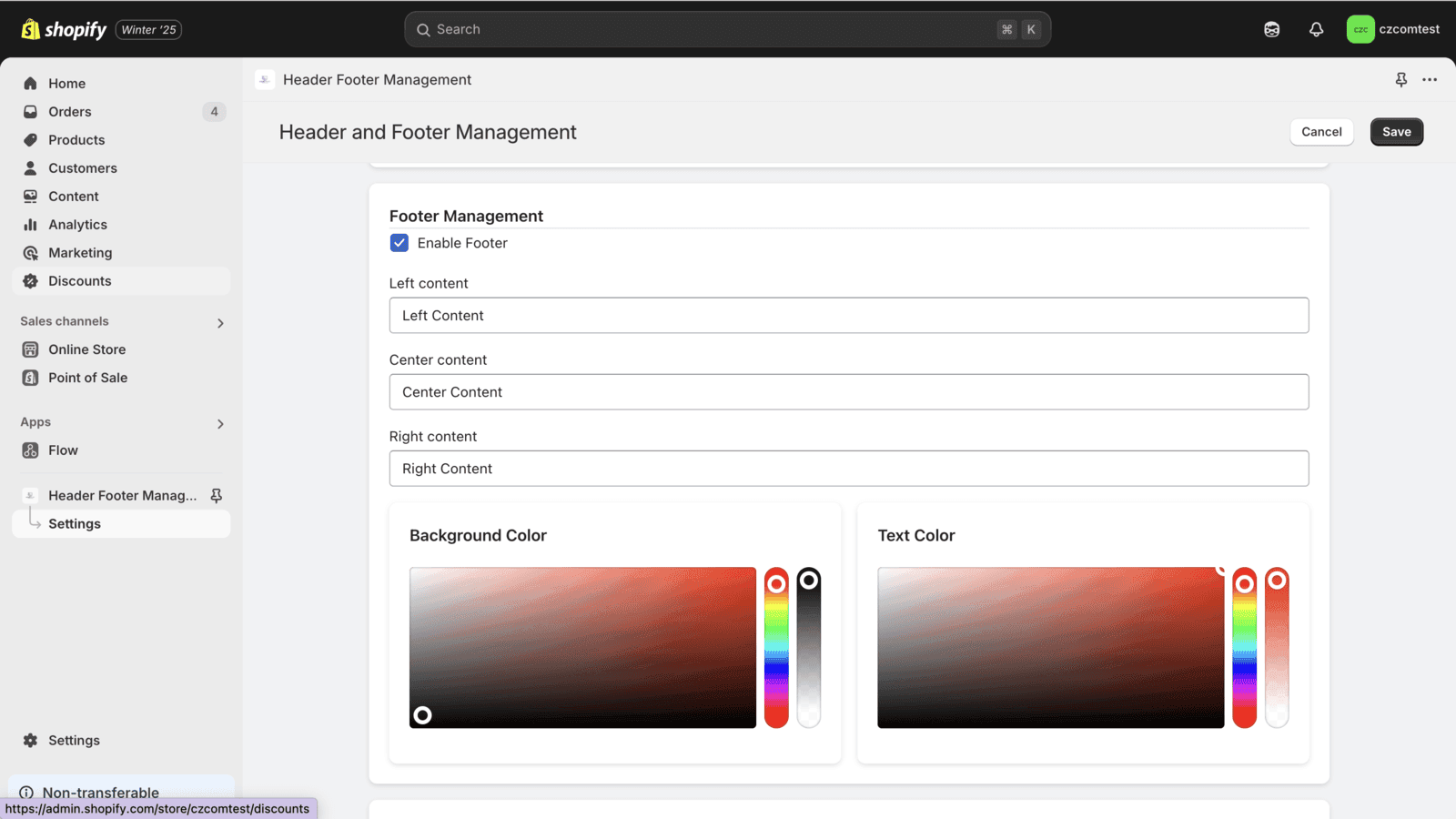Screen dimensions: 1456x819
Task: Expand the Sales channels section
Action: point(220,323)
